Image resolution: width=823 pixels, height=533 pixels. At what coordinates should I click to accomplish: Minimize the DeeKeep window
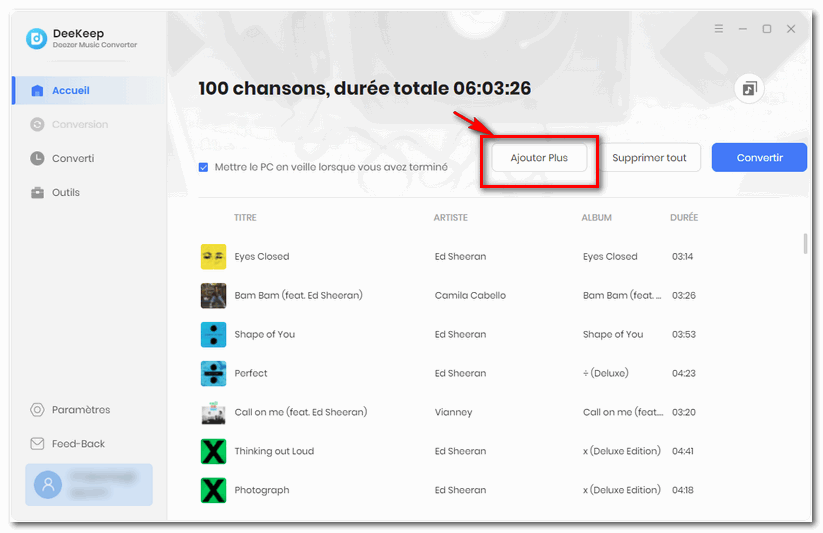(x=743, y=29)
